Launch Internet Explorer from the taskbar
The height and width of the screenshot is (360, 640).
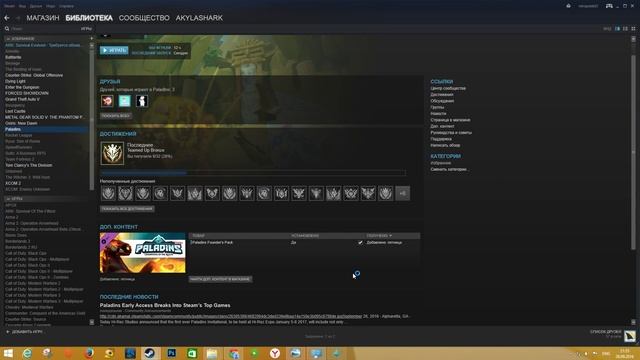27,353
